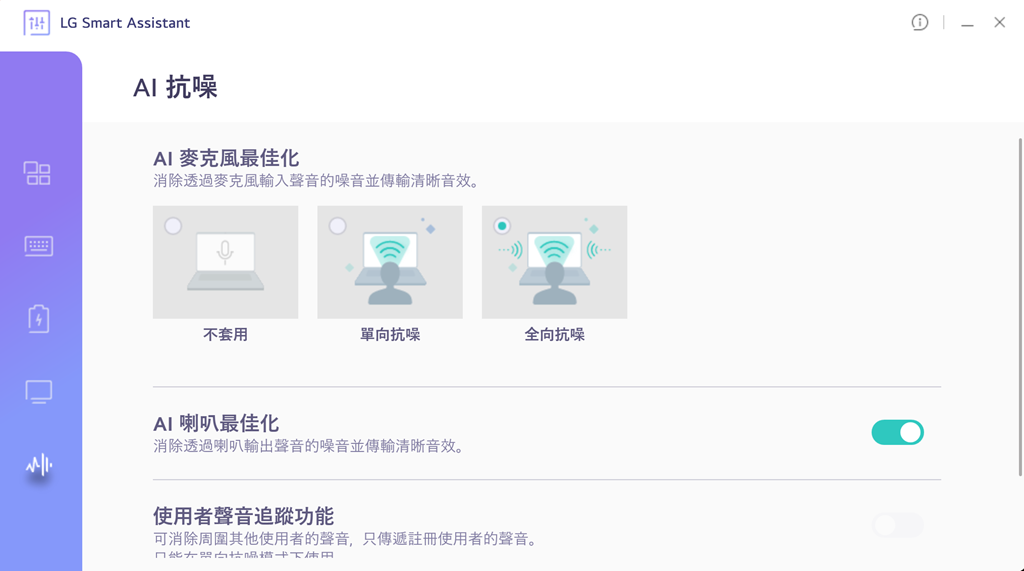The image size is (1024, 571).
Task: Turn off the AI 喇叭最佳化 switch
Action: (x=897, y=432)
